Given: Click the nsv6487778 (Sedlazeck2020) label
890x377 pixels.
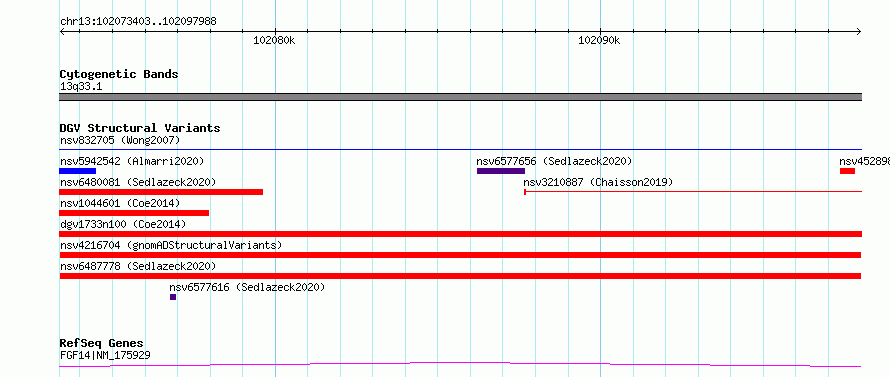Looking at the screenshot, I should tap(138, 266).
